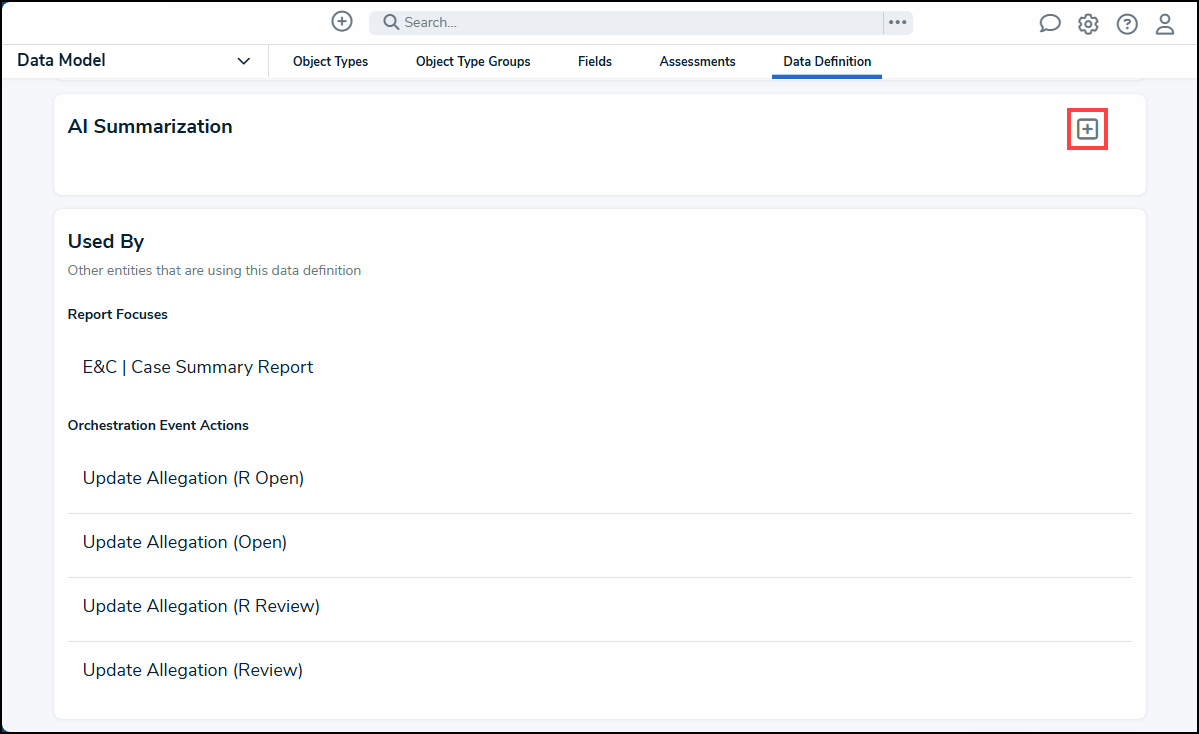Click the question mark help icon
The width and height of the screenshot is (1199, 734).
click(1127, 24)
